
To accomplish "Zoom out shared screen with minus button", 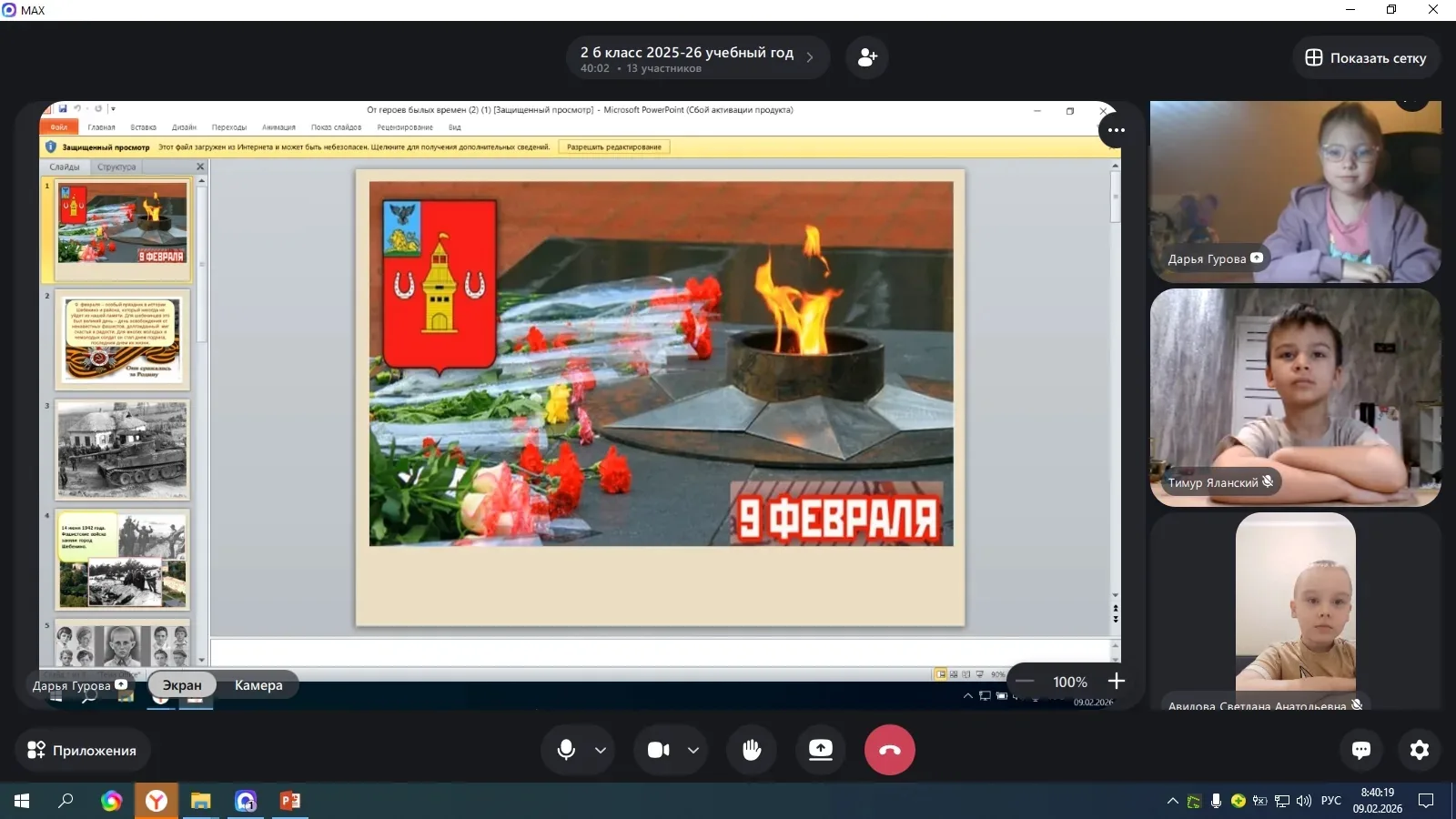I will pyautogui.click(x=1026, y=682).
